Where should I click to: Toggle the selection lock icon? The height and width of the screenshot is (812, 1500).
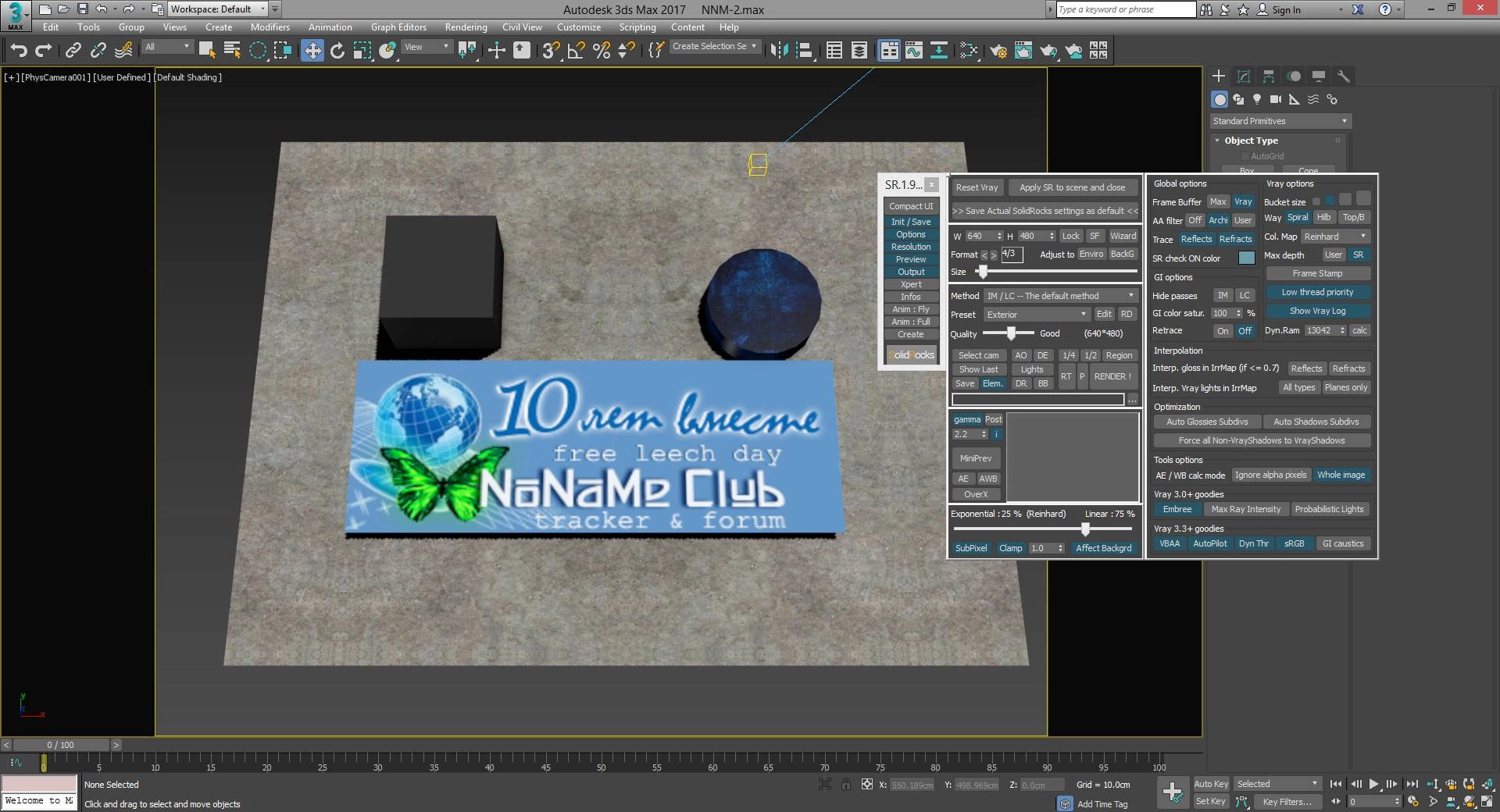pos(846,785)
